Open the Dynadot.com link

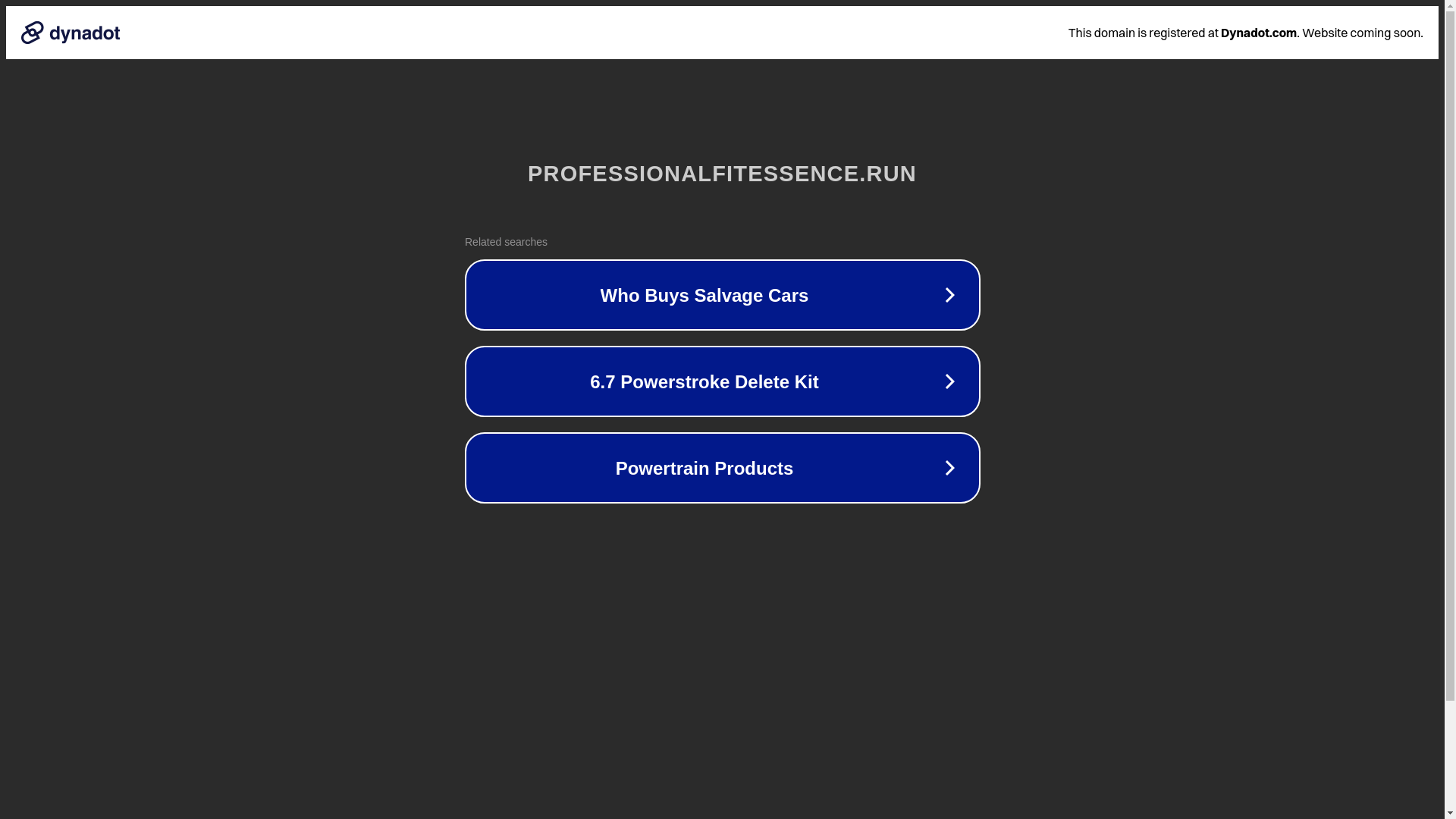pyautogui.click(x=1258, y=33)
